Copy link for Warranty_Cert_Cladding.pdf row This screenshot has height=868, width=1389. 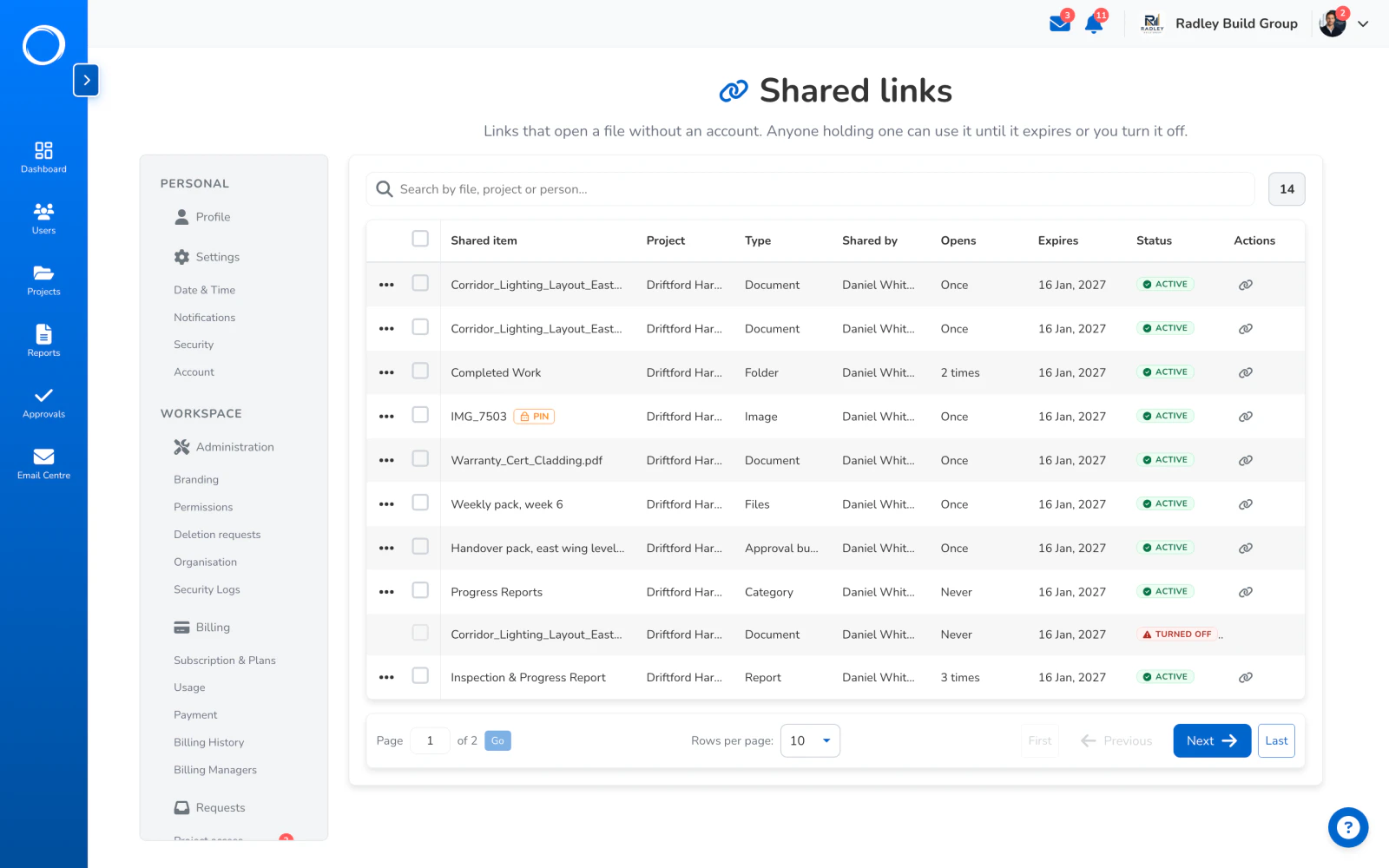1245,460
